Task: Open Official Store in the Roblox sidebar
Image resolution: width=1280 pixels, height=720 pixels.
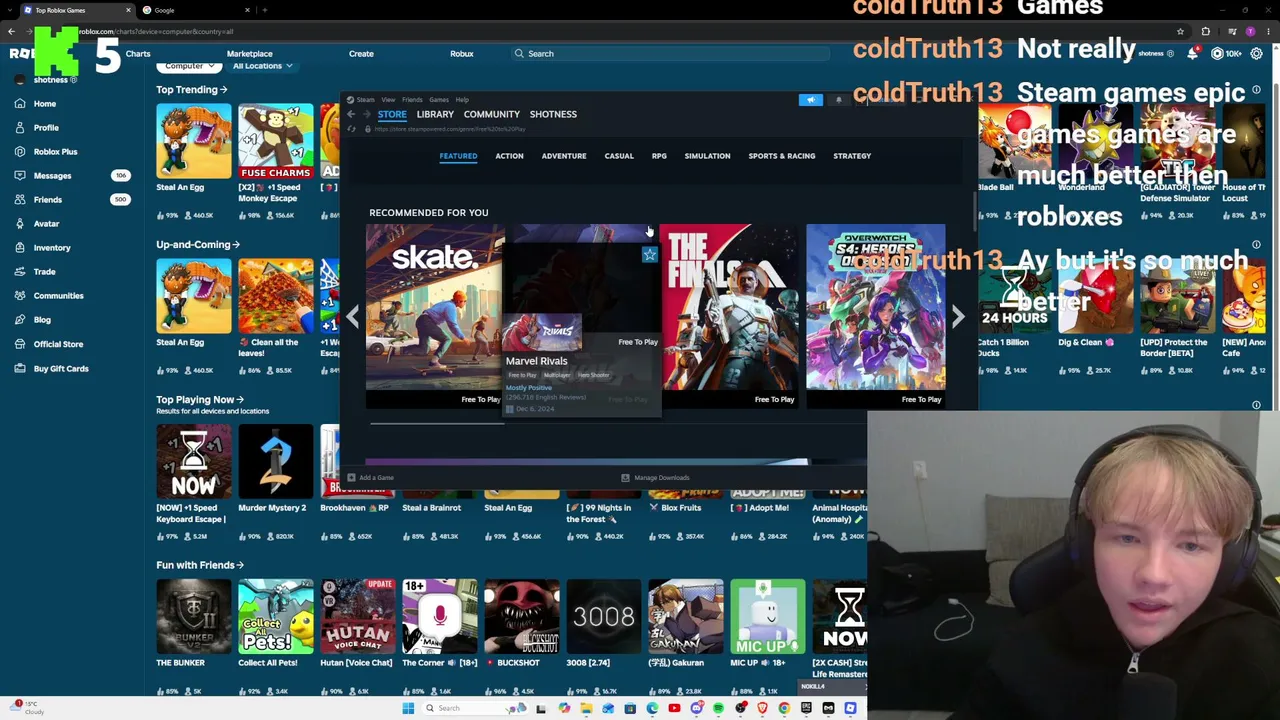Action: coord(58,344)
